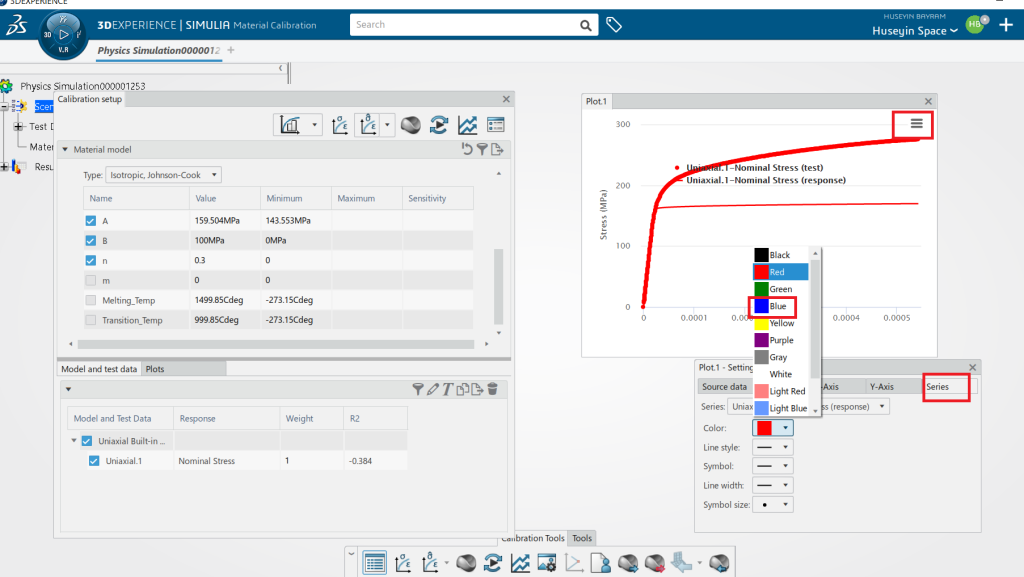Open the Y-Axis tab in plot settings
The image size is (1024, 577).
882,386
